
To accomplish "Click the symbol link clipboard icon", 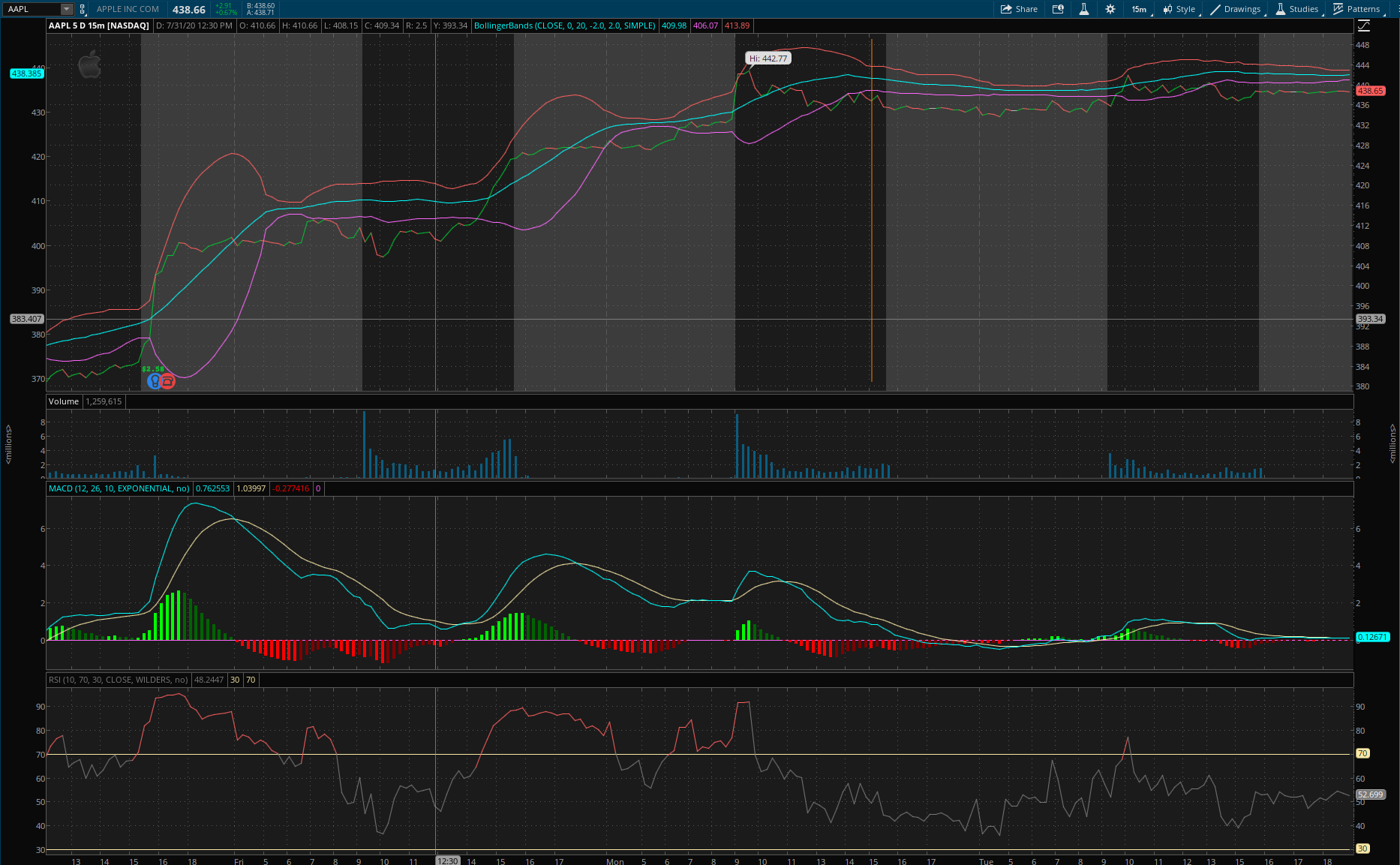I will tap(83, 9).
